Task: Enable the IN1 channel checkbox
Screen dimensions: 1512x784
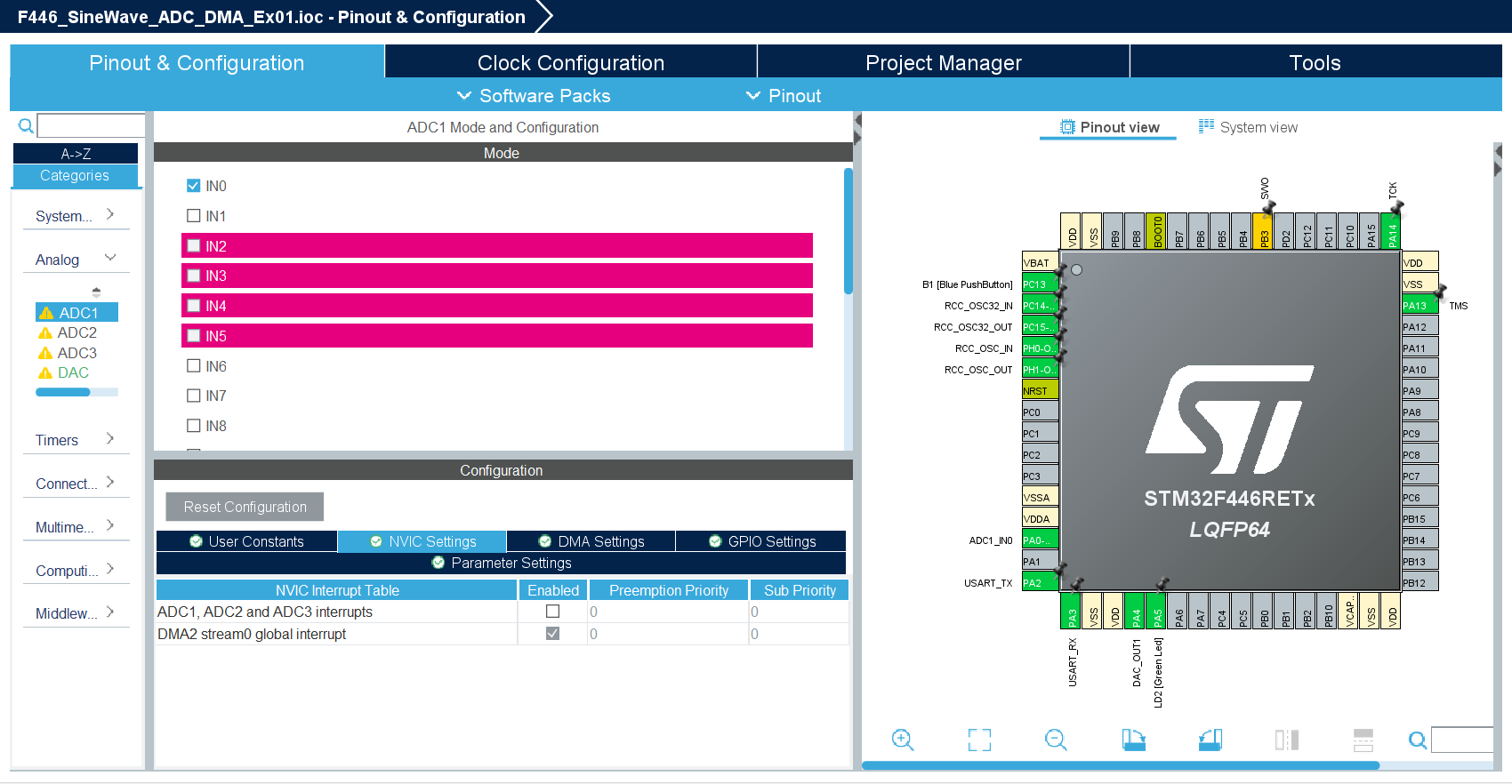Action: click(x=193, y=216)
